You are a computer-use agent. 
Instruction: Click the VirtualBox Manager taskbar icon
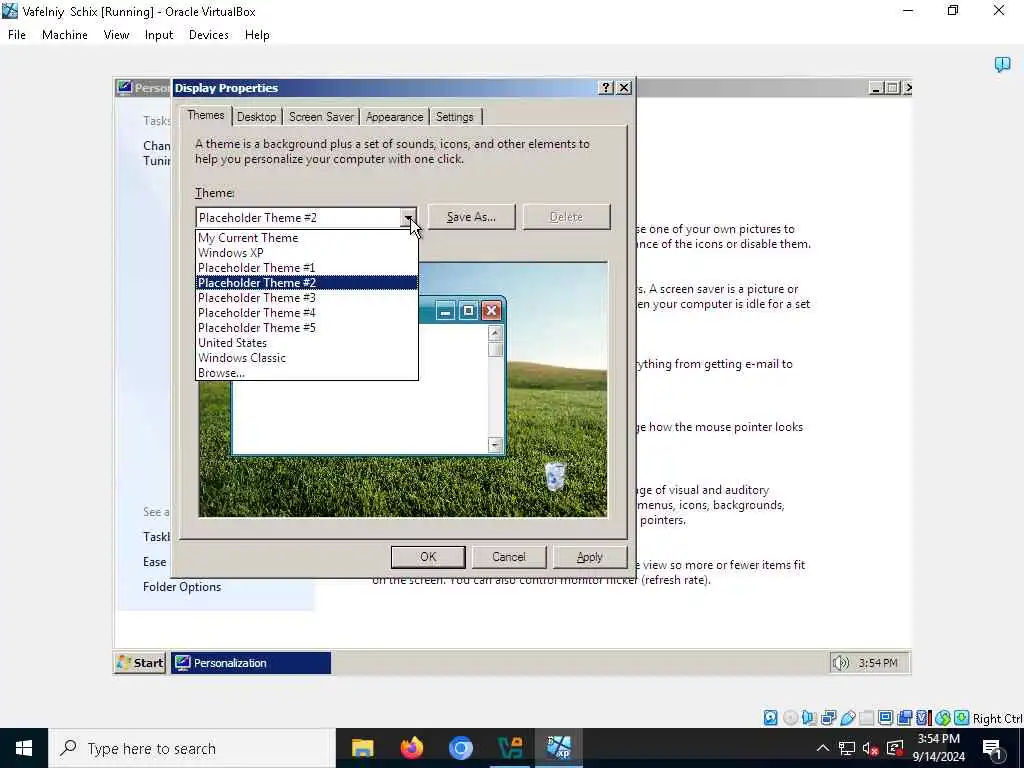coord(509,748)
